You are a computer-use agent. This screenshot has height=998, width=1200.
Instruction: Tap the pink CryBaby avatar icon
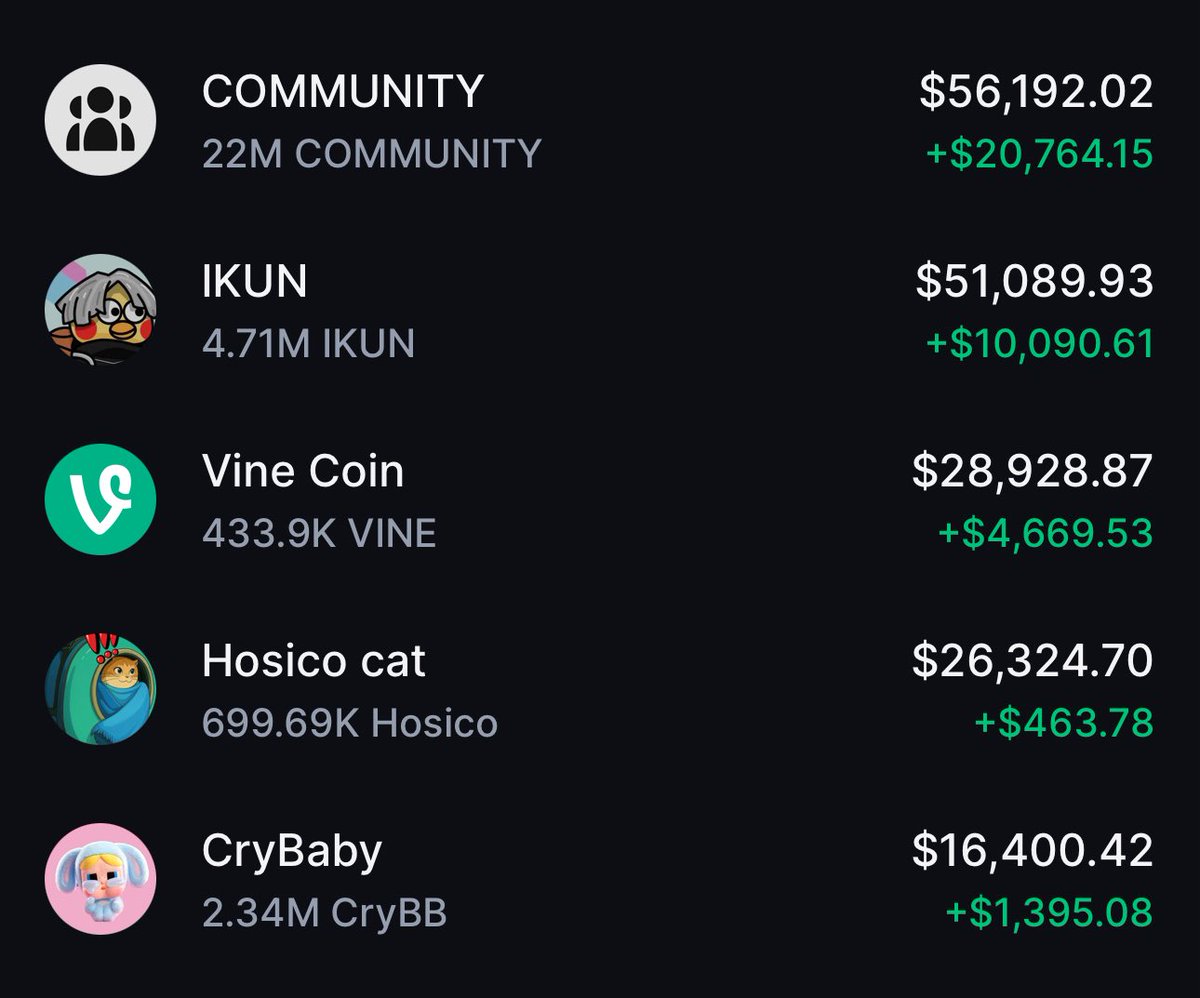click(100, 879)
